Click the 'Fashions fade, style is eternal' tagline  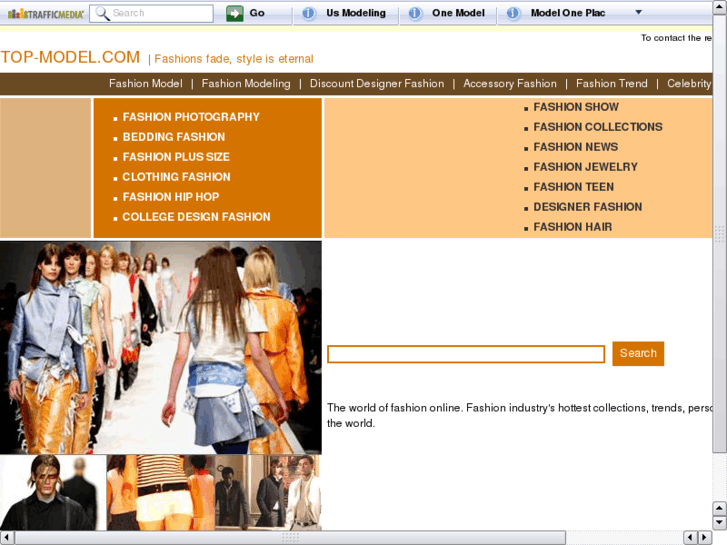pyautogui.click(x=234, y=59)
